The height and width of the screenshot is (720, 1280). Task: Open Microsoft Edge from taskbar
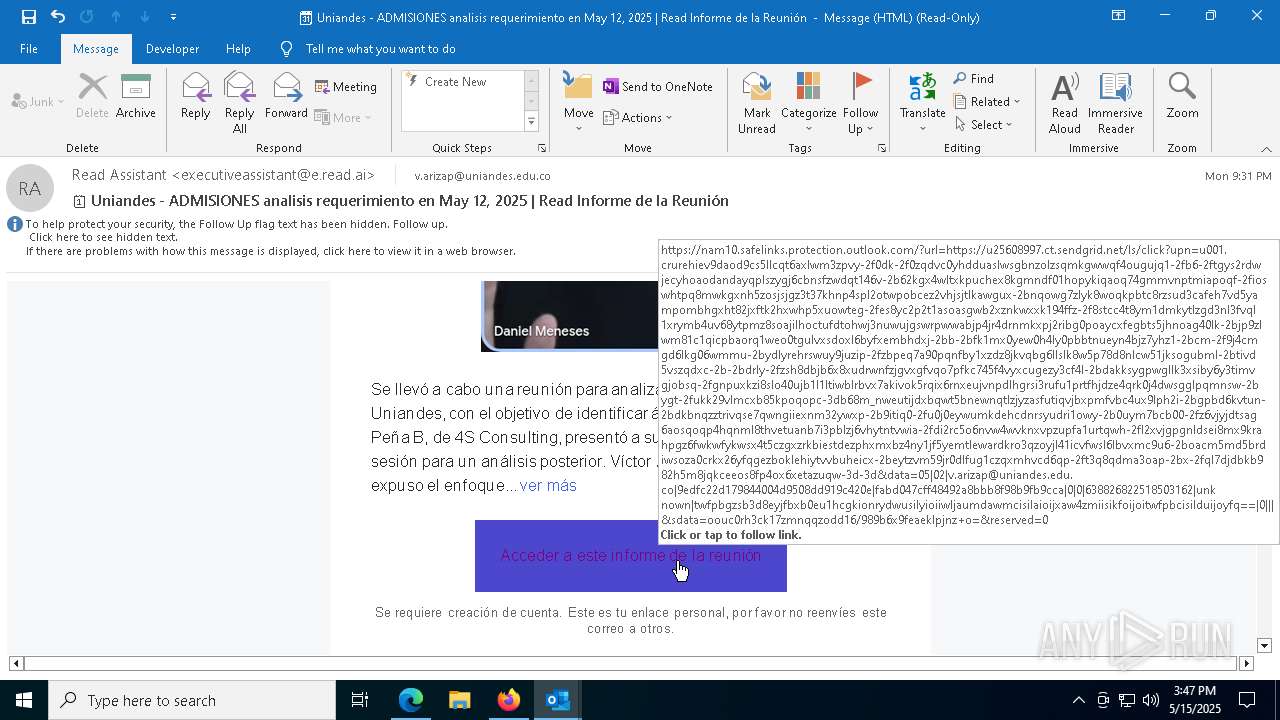pyautogui.click(x=411, y=700)
